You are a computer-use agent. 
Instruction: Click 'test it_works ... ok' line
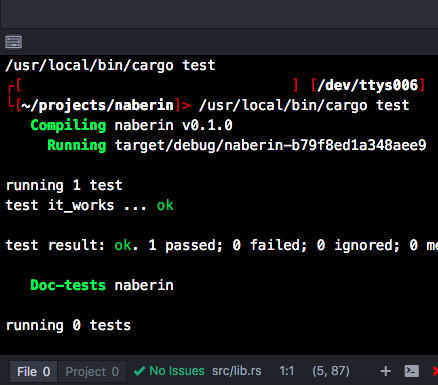point(90,205)
